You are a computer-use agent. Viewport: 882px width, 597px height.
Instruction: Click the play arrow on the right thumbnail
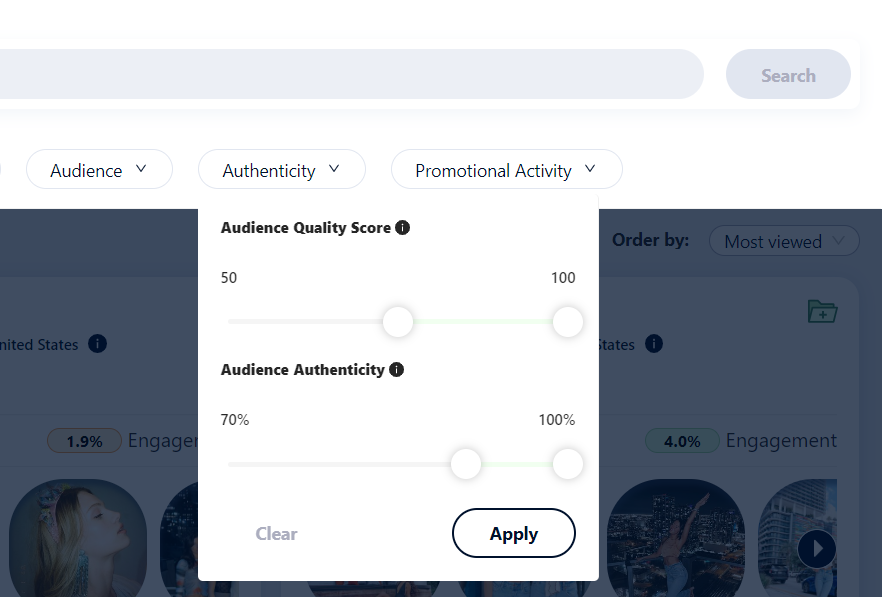coord(817,548)
